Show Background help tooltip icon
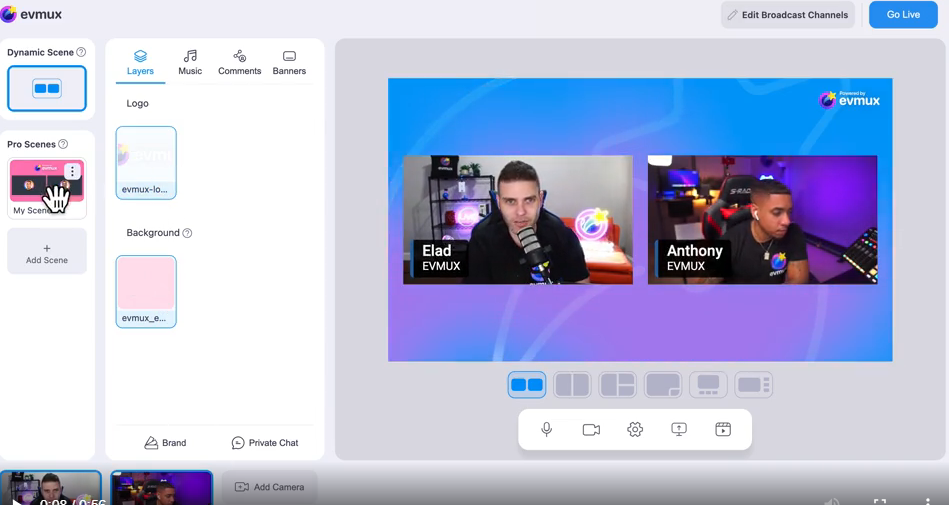The width and height of the screenshot is (949, 505). coord(188,233)
